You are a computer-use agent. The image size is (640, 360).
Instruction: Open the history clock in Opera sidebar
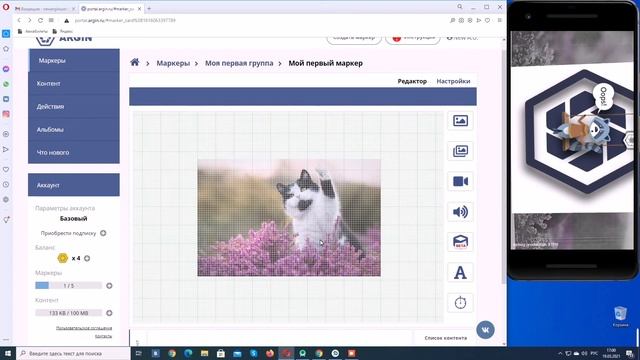point(6,184)
